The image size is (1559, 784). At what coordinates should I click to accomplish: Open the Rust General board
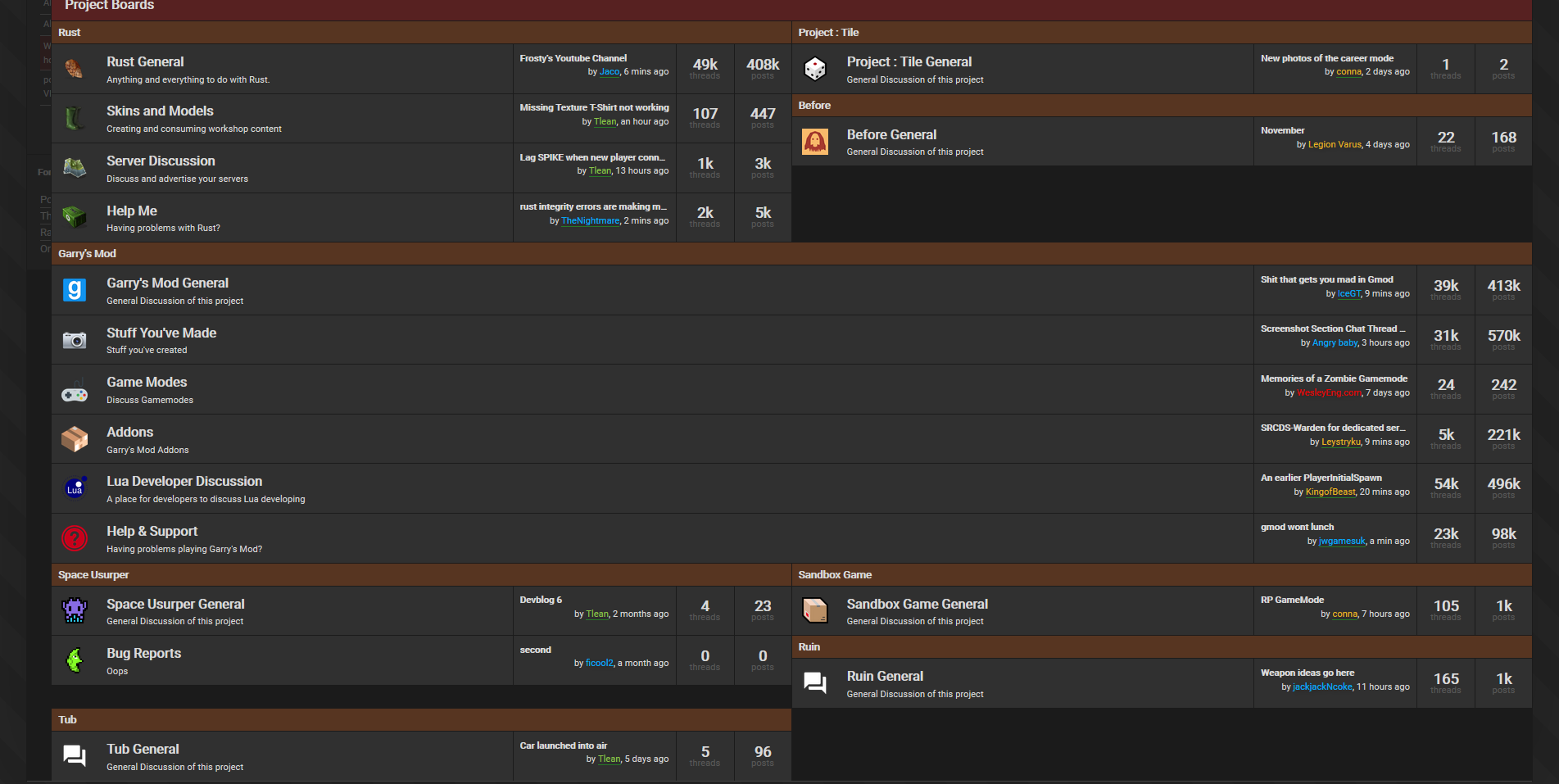[x=145, y=61]
